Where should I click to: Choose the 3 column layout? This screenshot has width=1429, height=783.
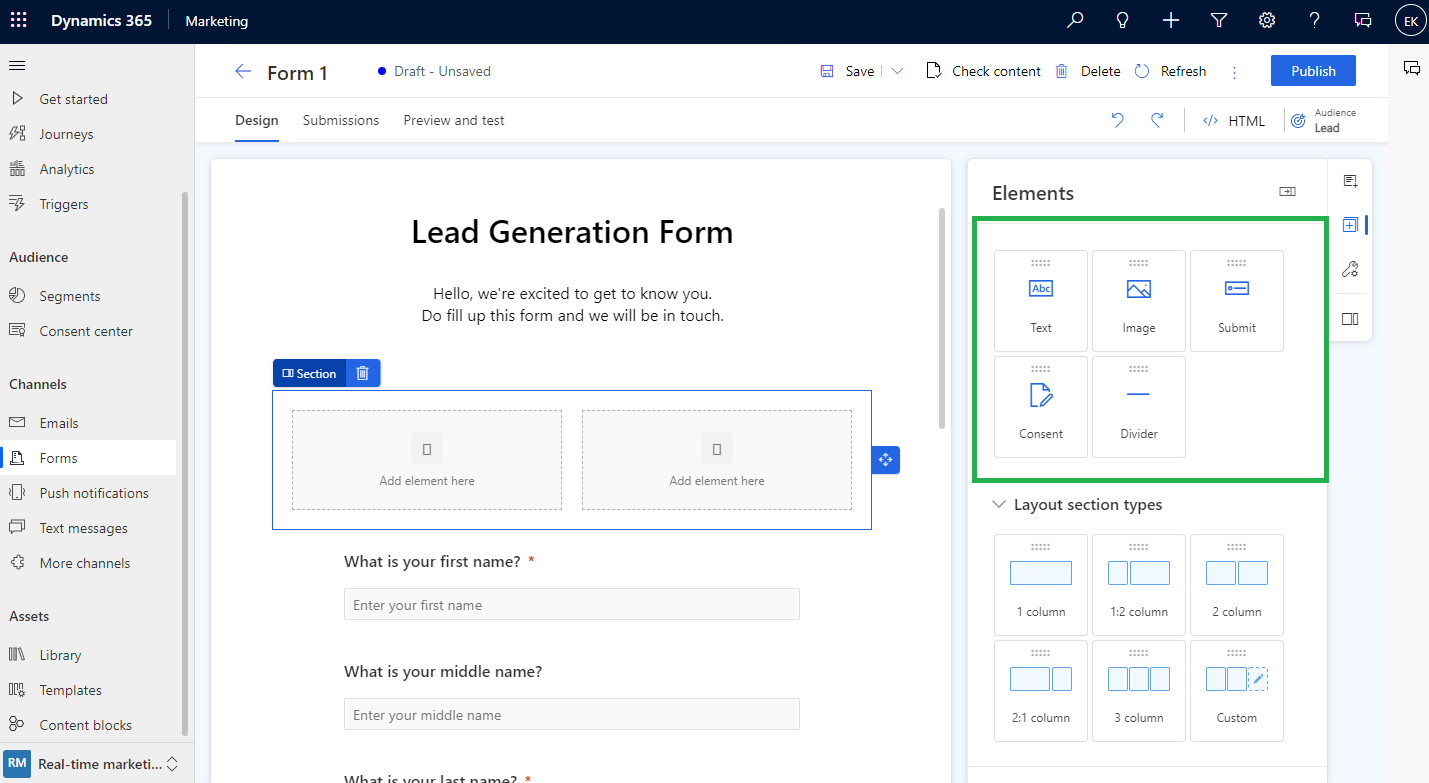point(1139,691)
